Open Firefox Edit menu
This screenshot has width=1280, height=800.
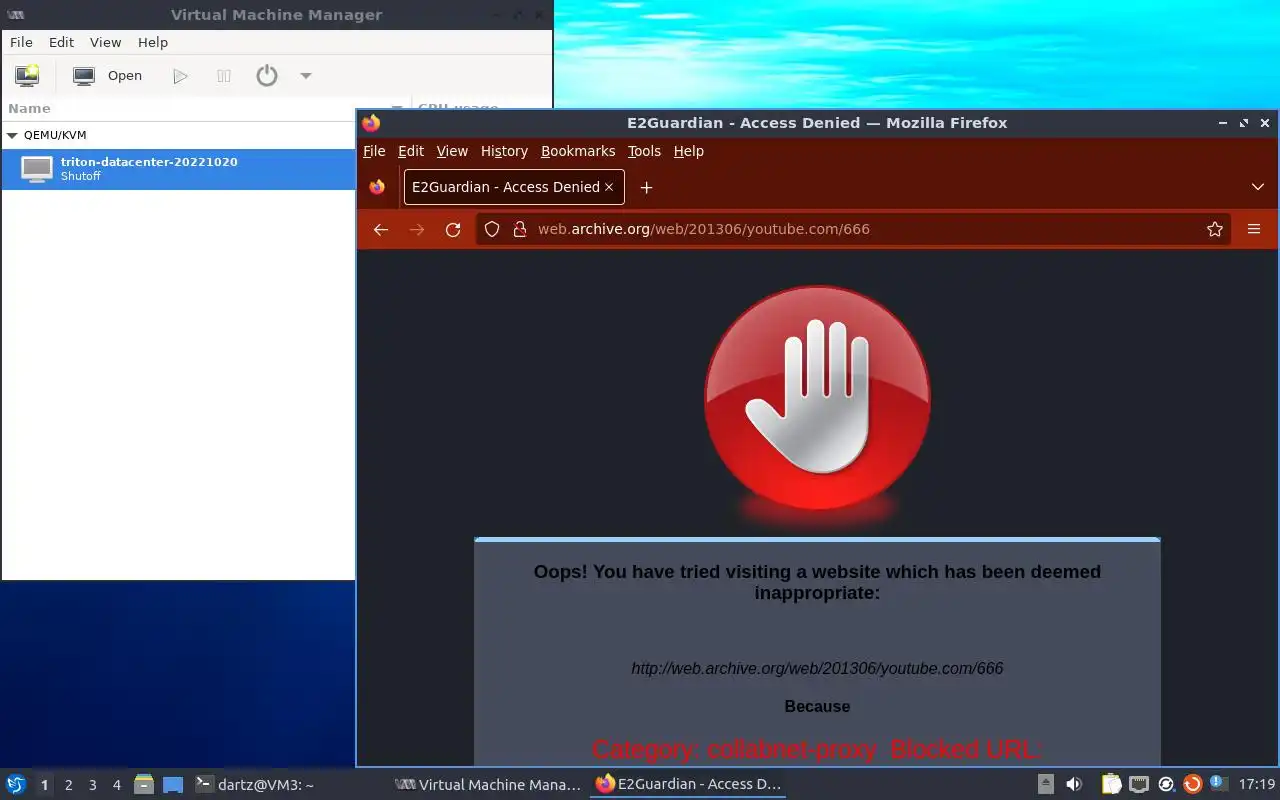click(411, 151)
